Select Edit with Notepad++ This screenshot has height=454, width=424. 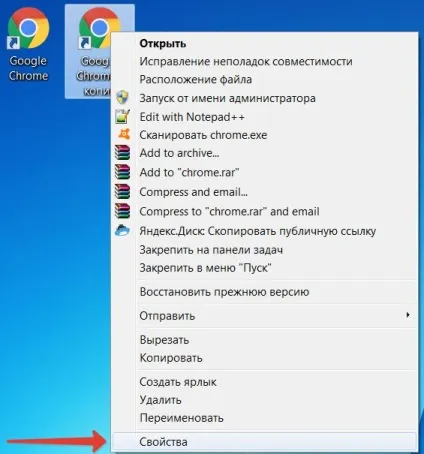[265, 117]
